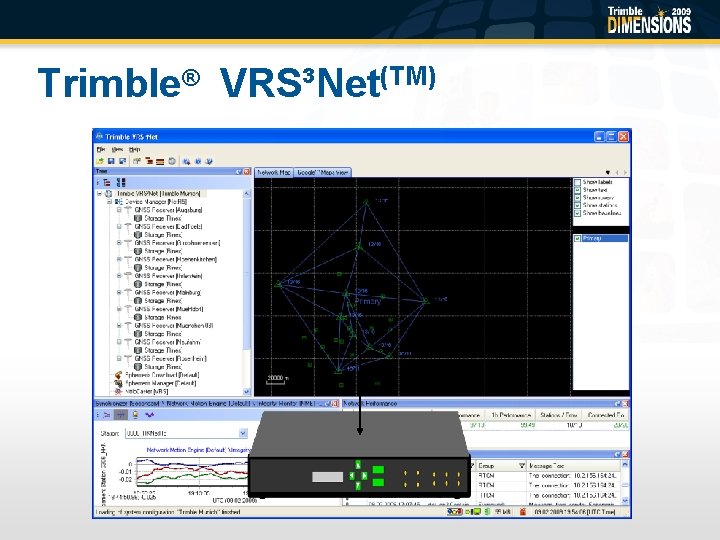Open the Help menu
The image size is (720, 540).
point(134,149)
